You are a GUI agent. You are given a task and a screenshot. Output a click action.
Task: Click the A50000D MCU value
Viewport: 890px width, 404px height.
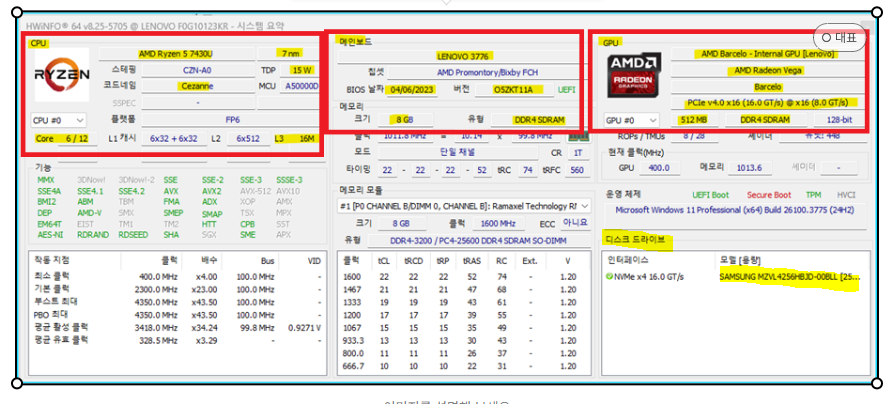[301, 87]
